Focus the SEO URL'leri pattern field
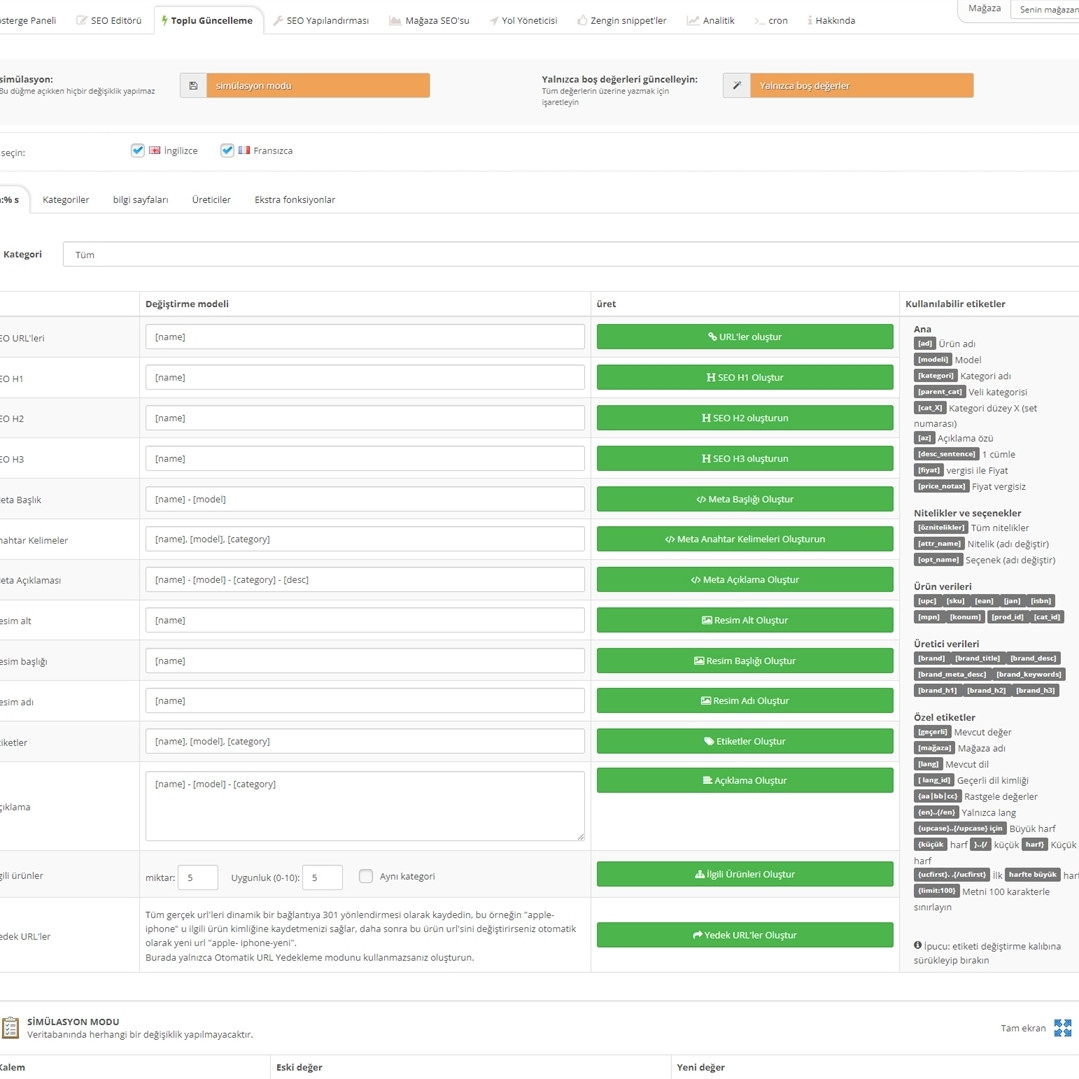Screen dimensions: 1079x1079 coord(365,336)
